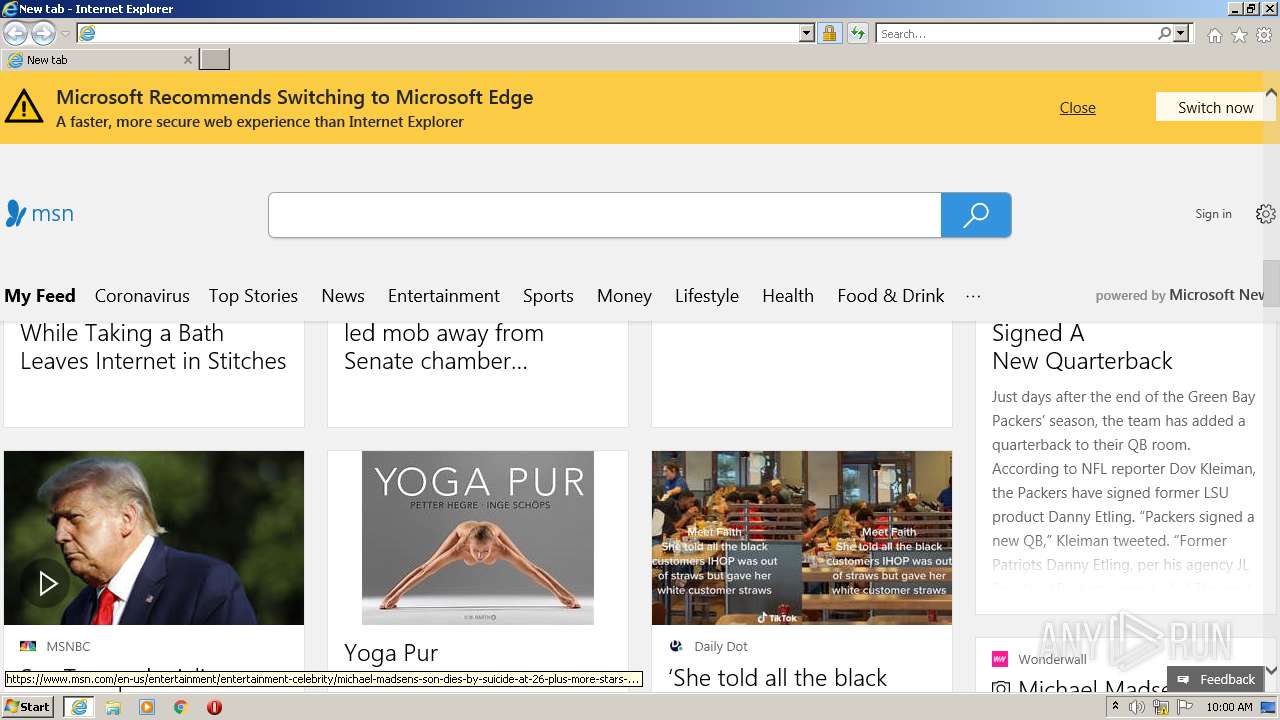
Task: Play the MSNBC Trump video
Action: 47,583
